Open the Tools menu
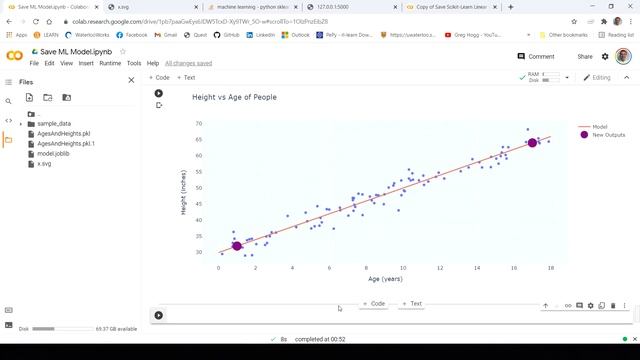640x360 pixels. click(134, 63)
